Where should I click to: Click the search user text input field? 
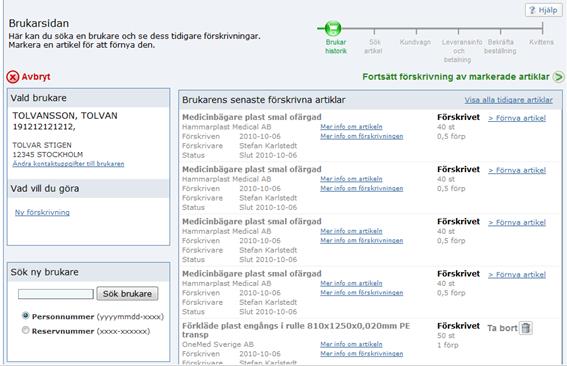[x=56, y=294]
